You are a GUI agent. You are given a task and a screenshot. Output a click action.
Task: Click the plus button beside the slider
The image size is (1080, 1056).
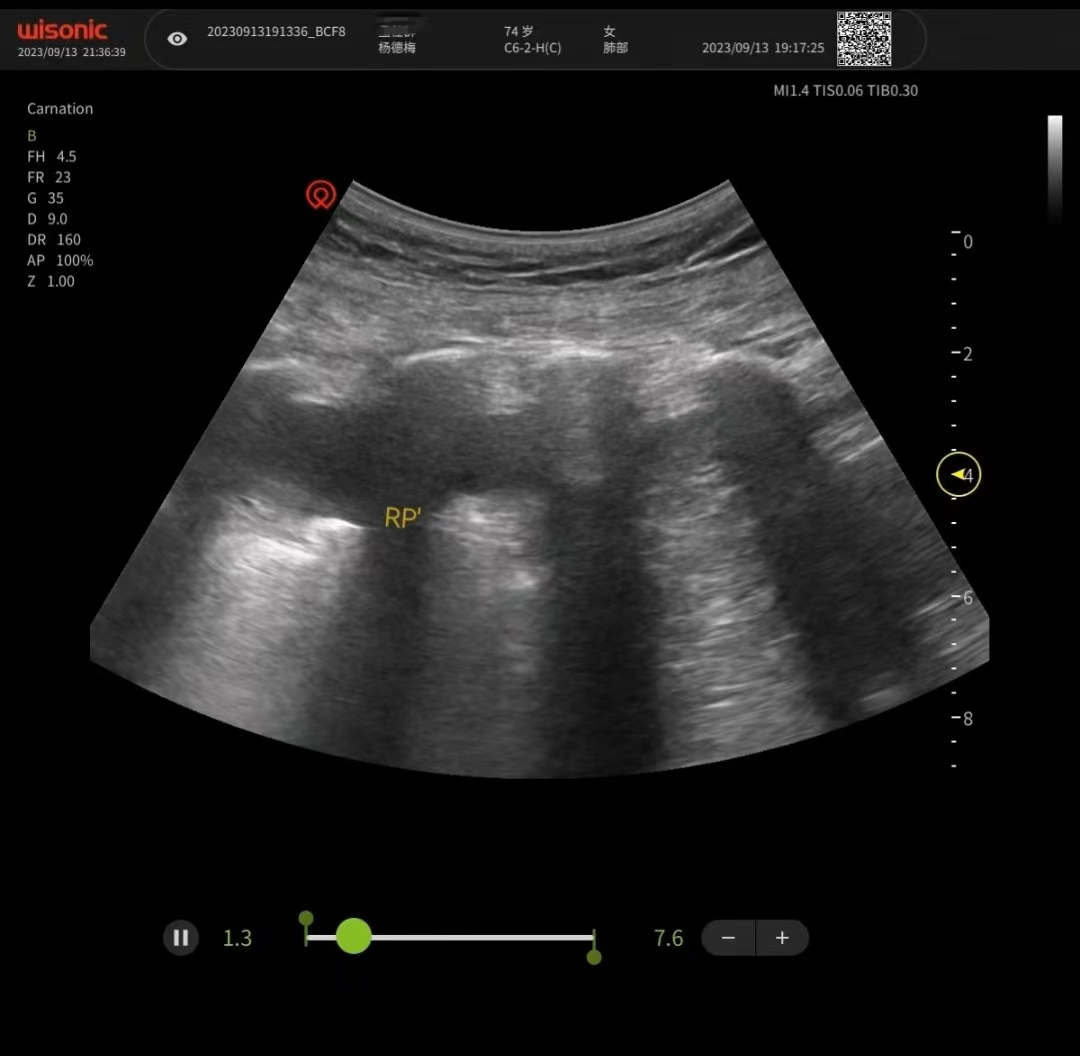[782, 938]
